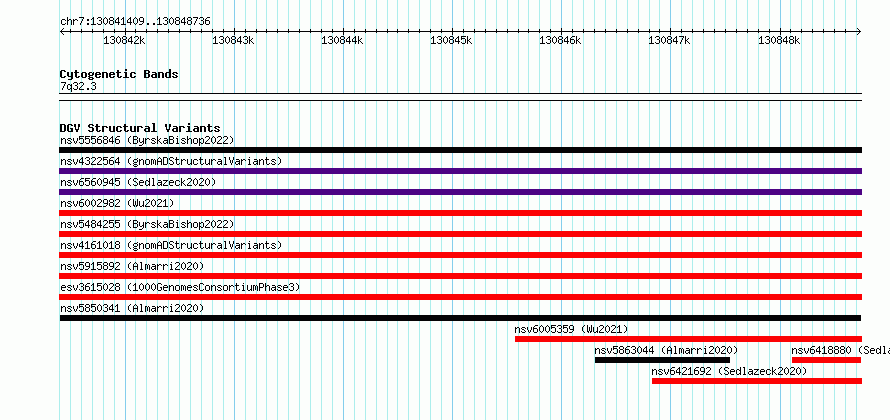The height and width of the screenshot is (420, 890).
Task: Click the right arrowhead of the ruler
Action: tap(859, 31)
